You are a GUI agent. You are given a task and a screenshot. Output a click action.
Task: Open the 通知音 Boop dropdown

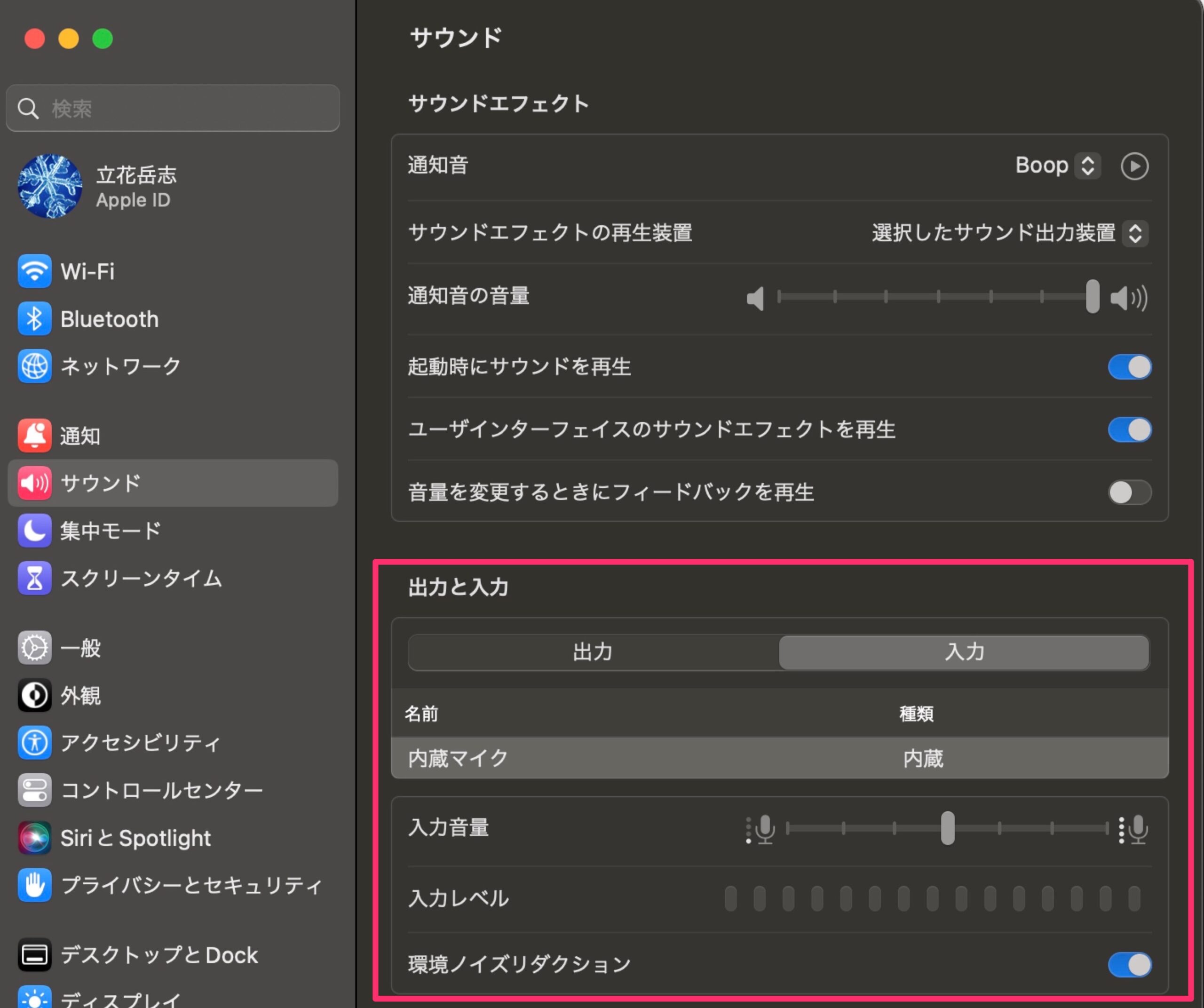(x=1058, y=166)
